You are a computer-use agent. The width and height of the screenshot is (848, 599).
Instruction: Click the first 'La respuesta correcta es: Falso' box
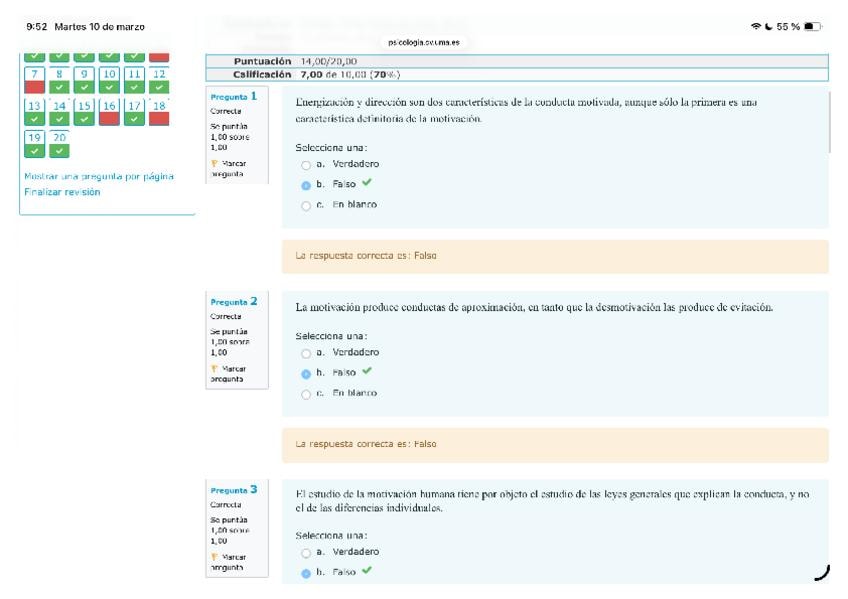point(555,256)
